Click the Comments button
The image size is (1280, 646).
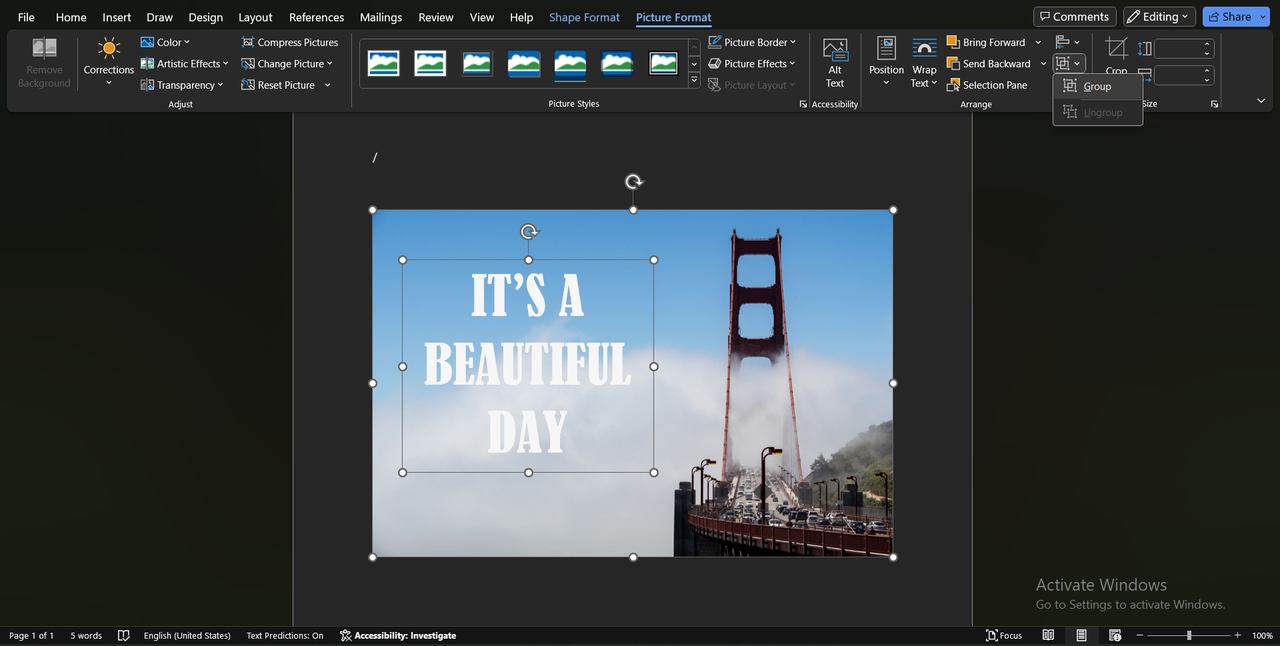click(1074, 17)
